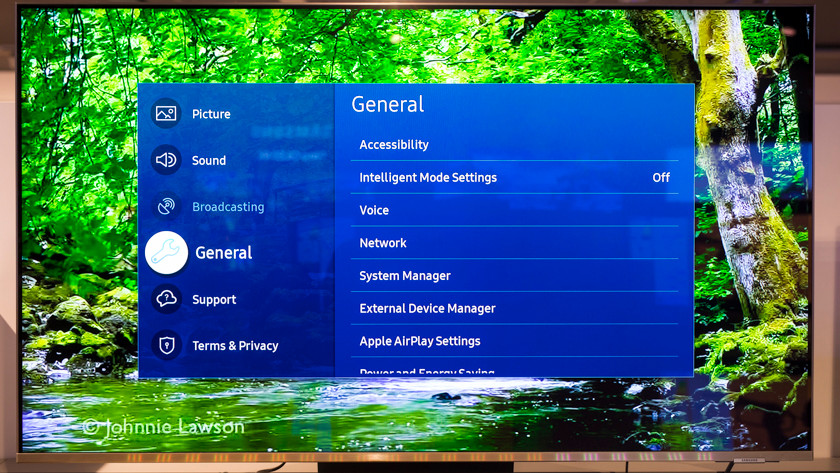Select the Terms & Privacy shield icon
This screenshot has width=840, height=473.
tap(166, 345)
